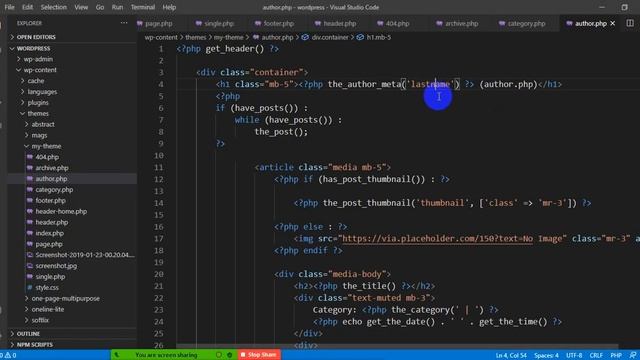Open 404.php in the explorer
Image resolution: width=640 pixels, height=360 pixels.
47,157
